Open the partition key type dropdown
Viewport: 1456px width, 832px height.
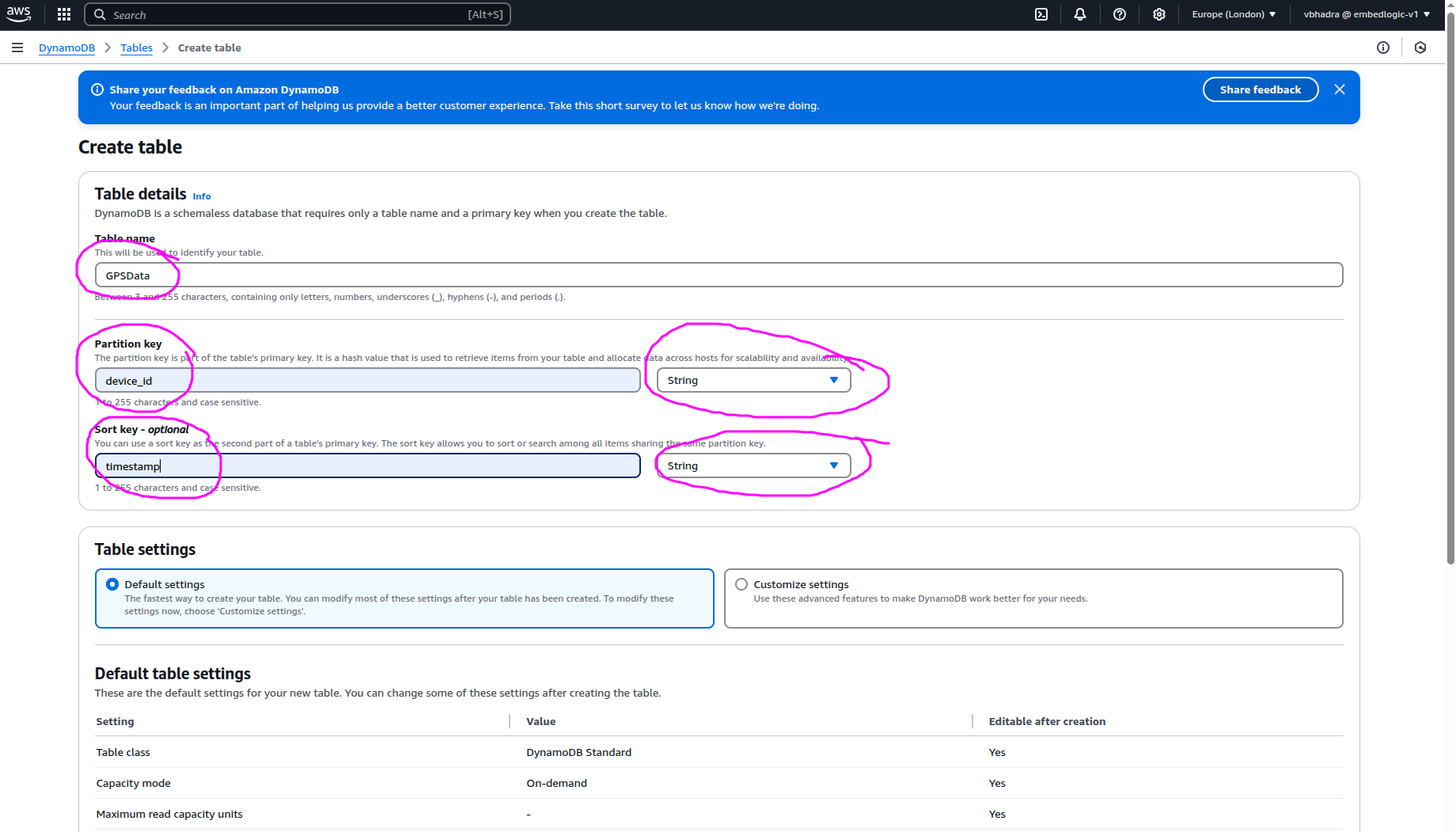[x=753, y=380]
